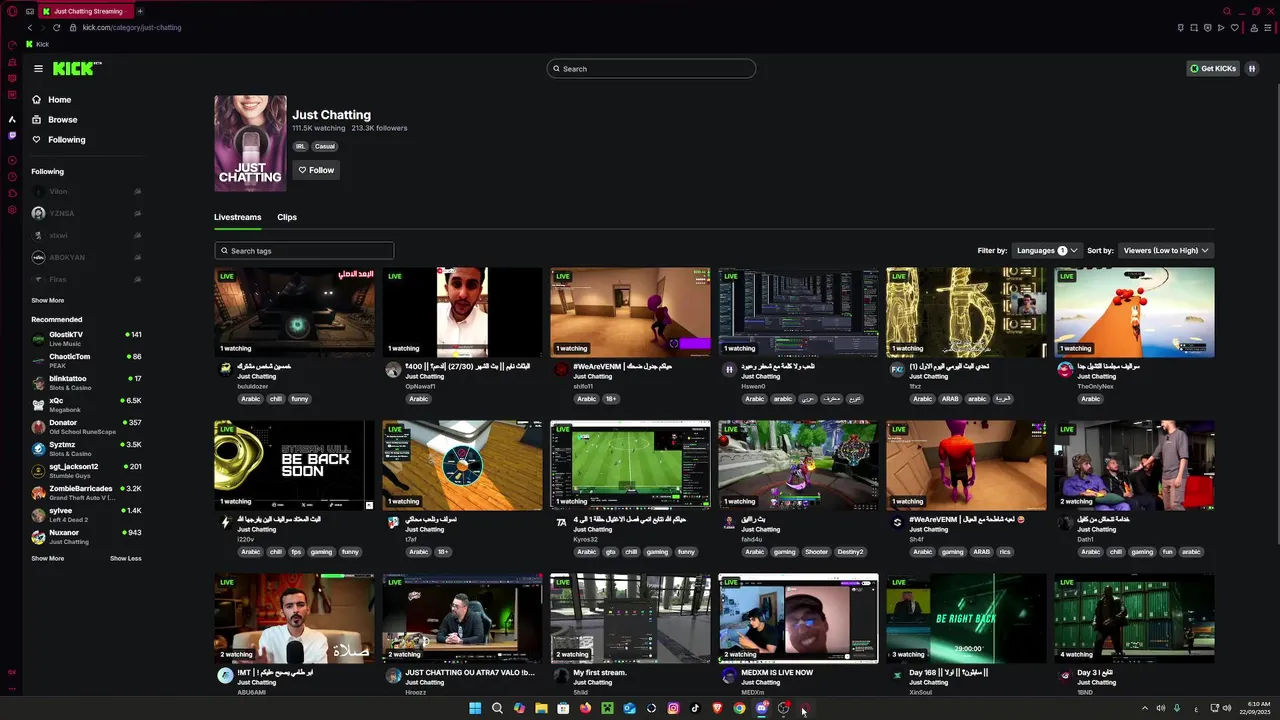Open Firefox from the taskbar
This screenshot has height=720, width=1280.
585,708
